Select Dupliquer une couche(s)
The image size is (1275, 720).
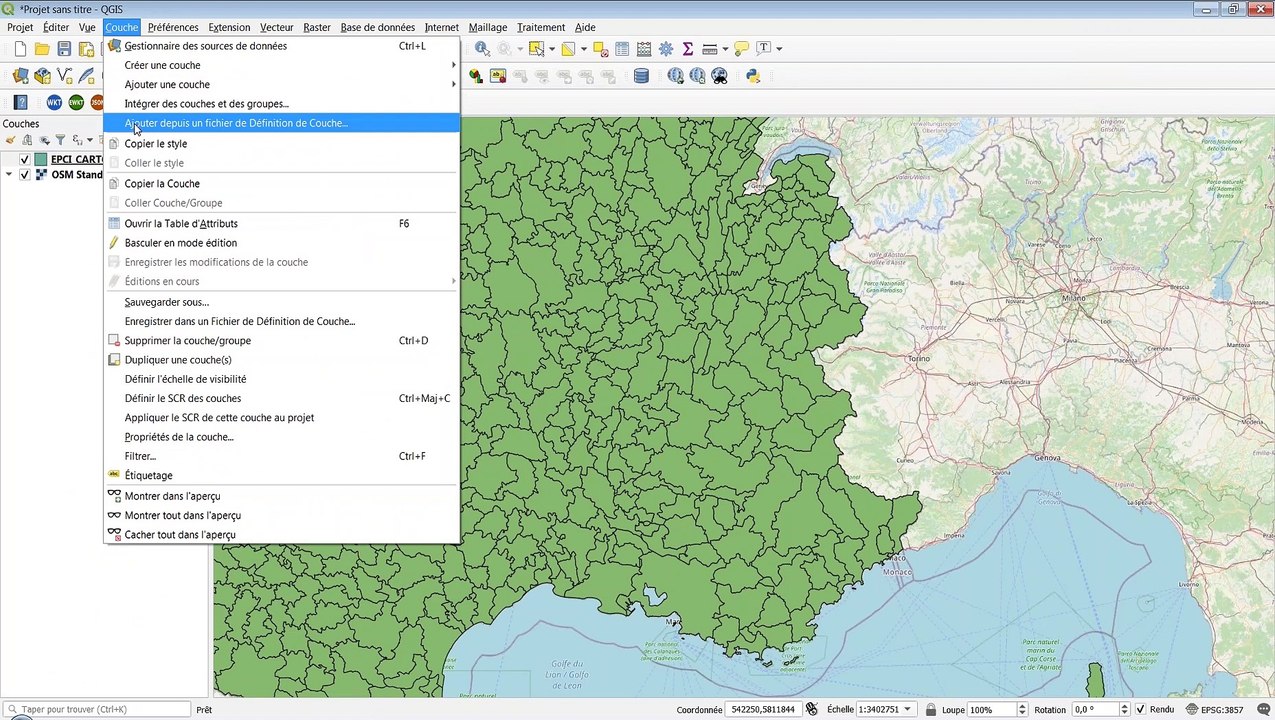(281, 360)
